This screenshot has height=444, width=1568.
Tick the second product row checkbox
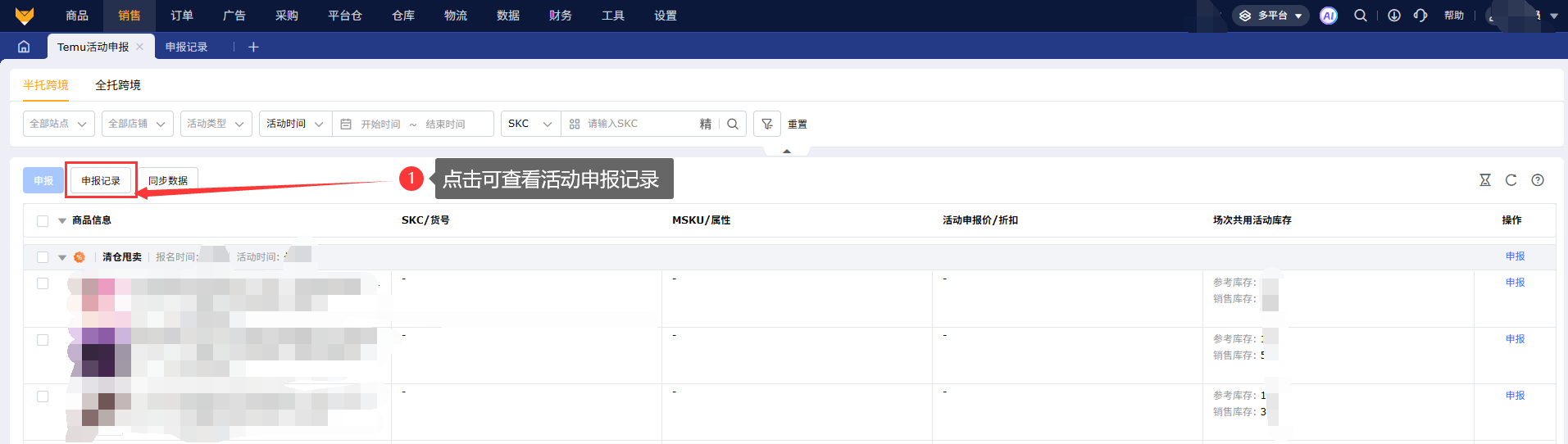click(x=43, y=340)
